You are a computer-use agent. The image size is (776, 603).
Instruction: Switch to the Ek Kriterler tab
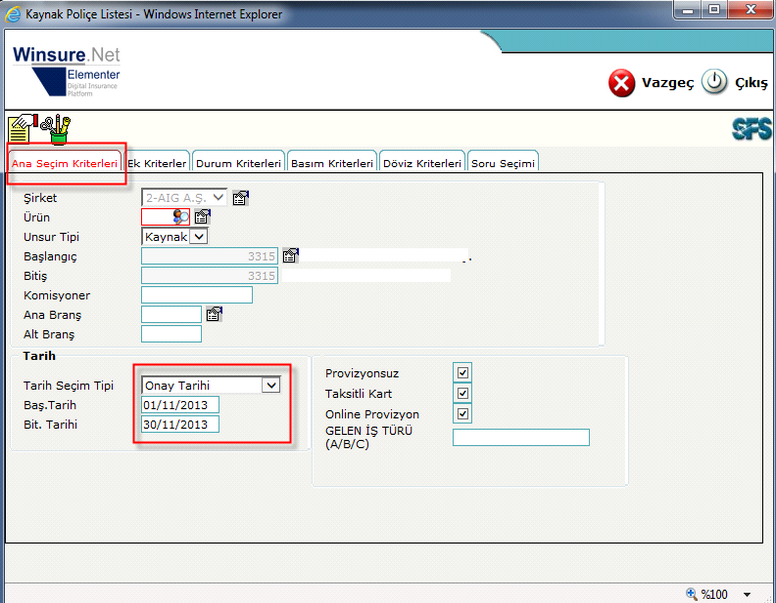click(x=158, y=163)
